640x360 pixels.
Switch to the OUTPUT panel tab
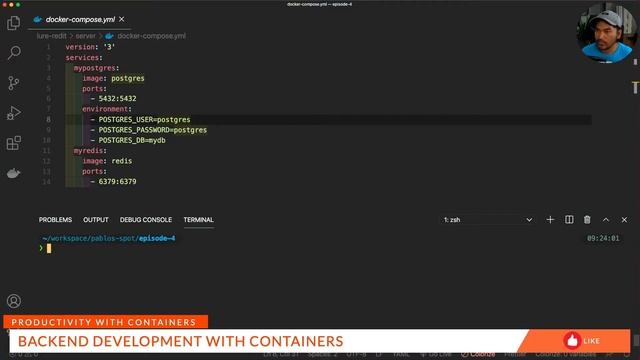(96, 220)
